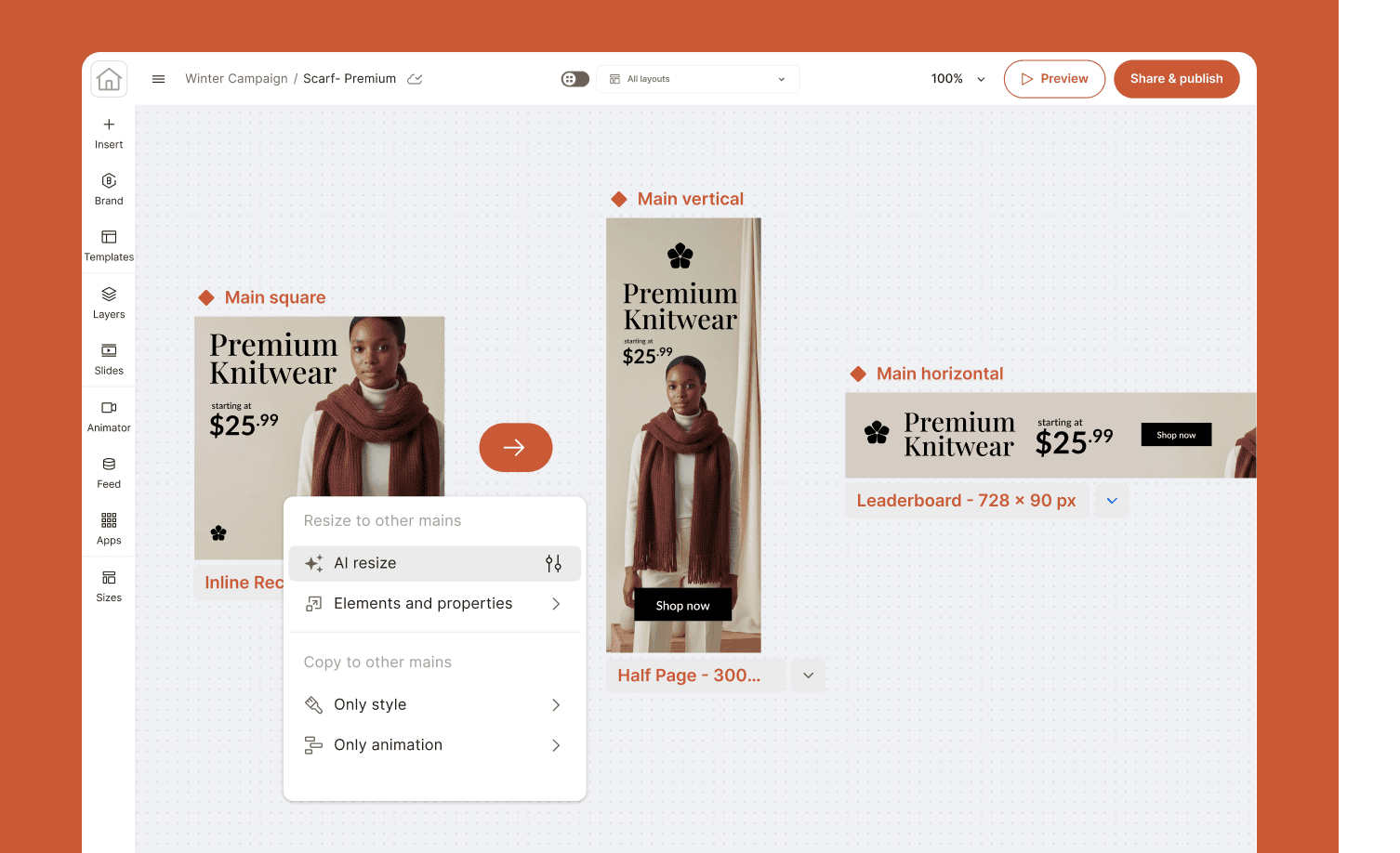Screen dimensions: 1400x853
Task: Show the Layers panel
Action: coord(109,303)
